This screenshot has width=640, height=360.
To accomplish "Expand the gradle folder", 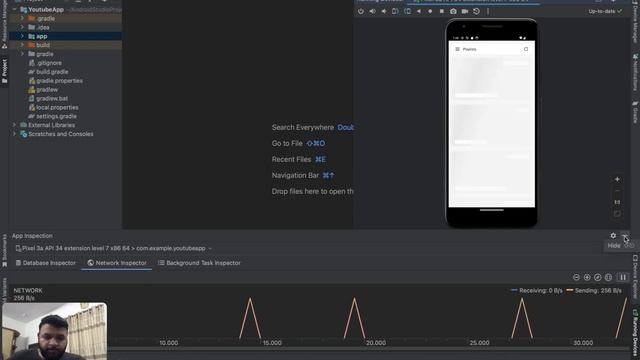I will 22,54.
